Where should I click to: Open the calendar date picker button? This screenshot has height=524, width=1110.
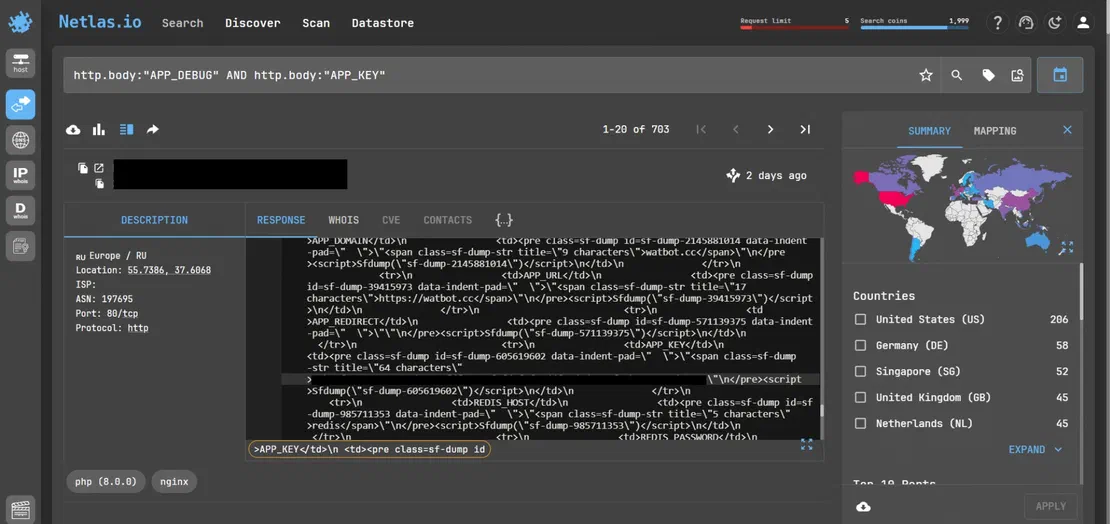point(1060,75)
